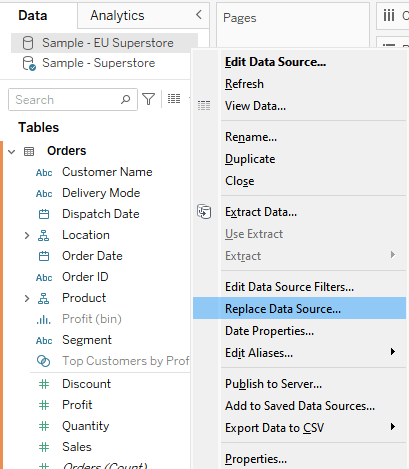The height and width of the screenshot is (469, 409).
Task: Select the Sample - Superstore data source
Action: (98, 63)
